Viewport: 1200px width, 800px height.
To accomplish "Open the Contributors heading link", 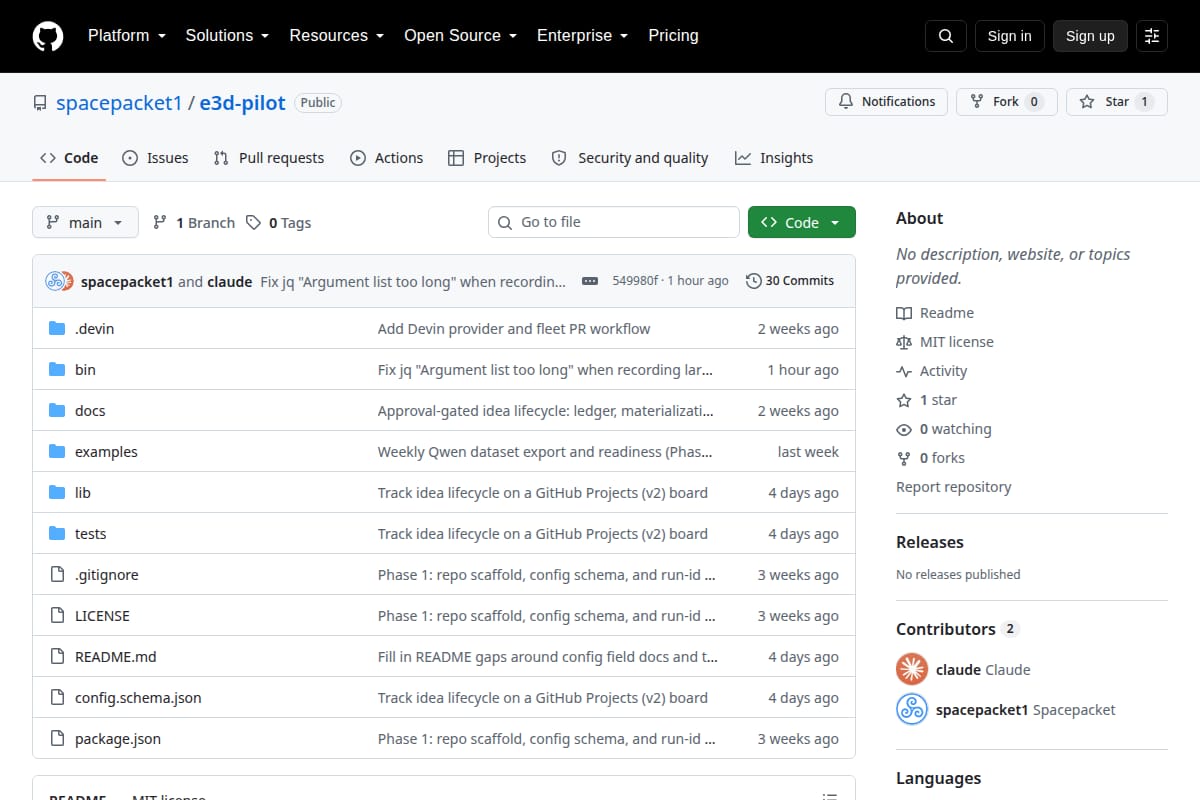I will 957,629.
